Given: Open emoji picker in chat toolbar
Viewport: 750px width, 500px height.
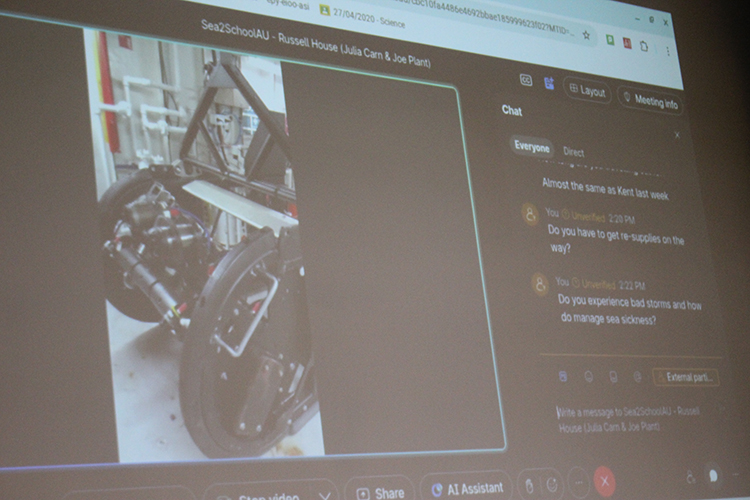Looking at the screenshot, I should coord(588,377).
